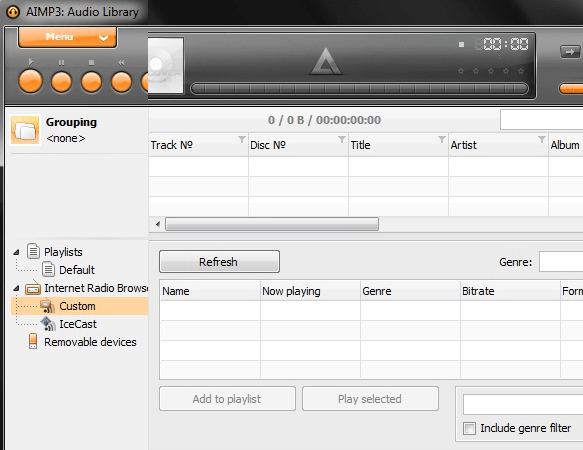Image resolution: width=583 pixels, height=450 pixels.
Task: Click the 0 / 0 B / 00:00:00:00 status text
Action: click(324, 120)
